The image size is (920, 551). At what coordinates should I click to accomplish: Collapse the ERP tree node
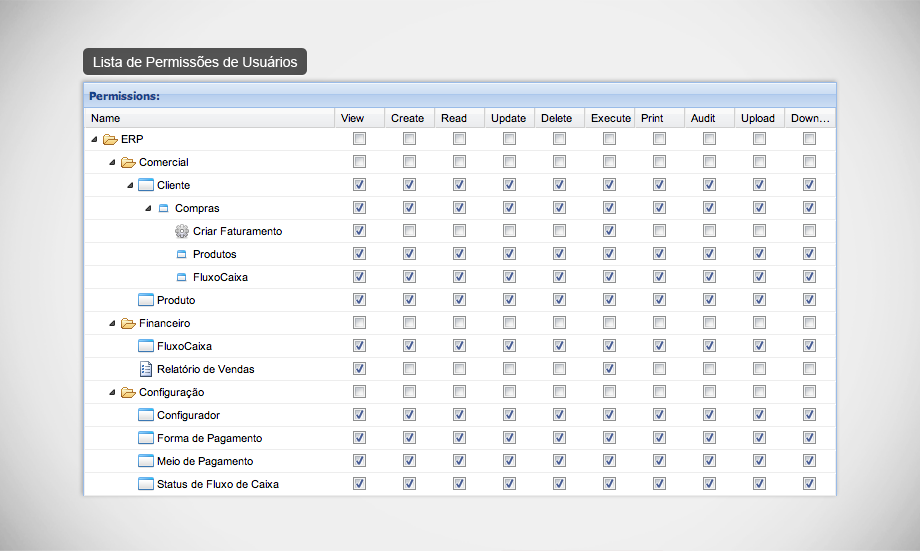[x=95, y=139]
